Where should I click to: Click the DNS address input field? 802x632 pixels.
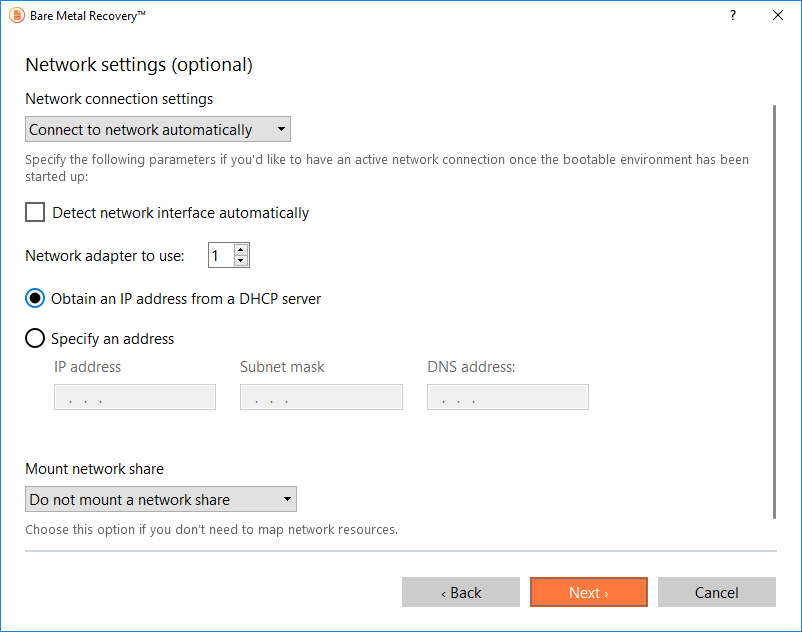(508, 397)
